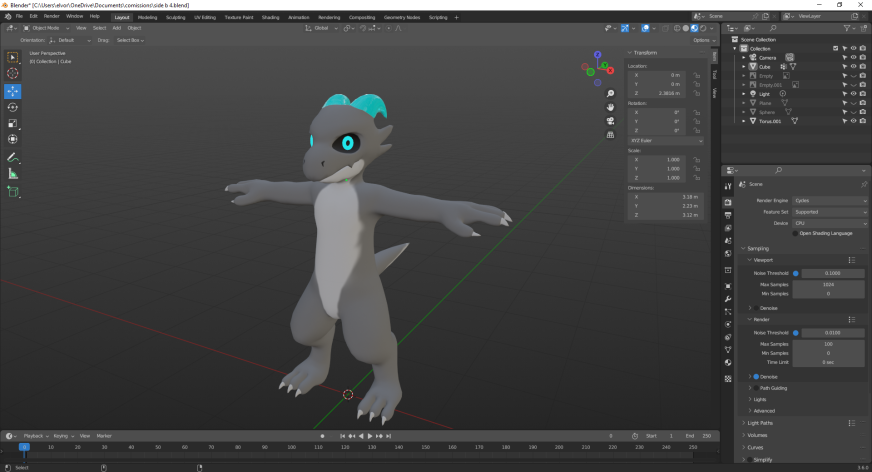Click the Options button in viewport header
The width and height of the screenshot is (872, 472).
click(701, 40)
